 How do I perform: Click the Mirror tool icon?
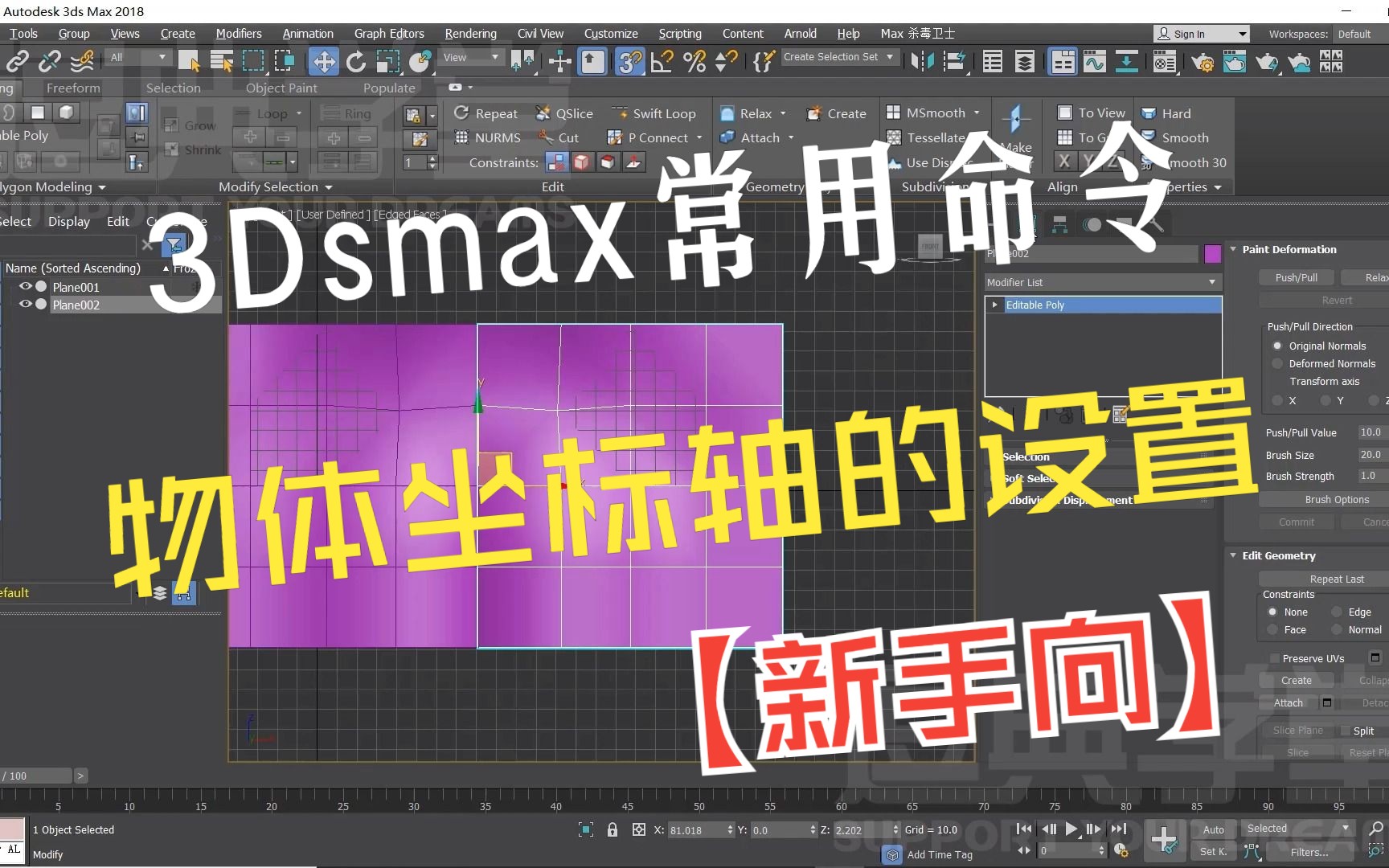tap(922, 61)
